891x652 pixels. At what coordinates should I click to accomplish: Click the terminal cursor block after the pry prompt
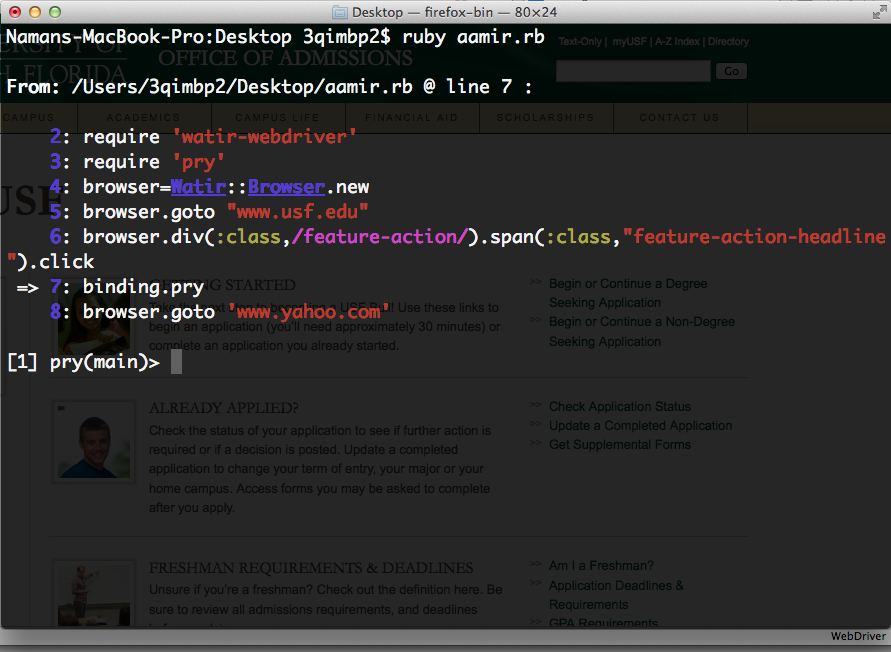(x=177, y=362)
